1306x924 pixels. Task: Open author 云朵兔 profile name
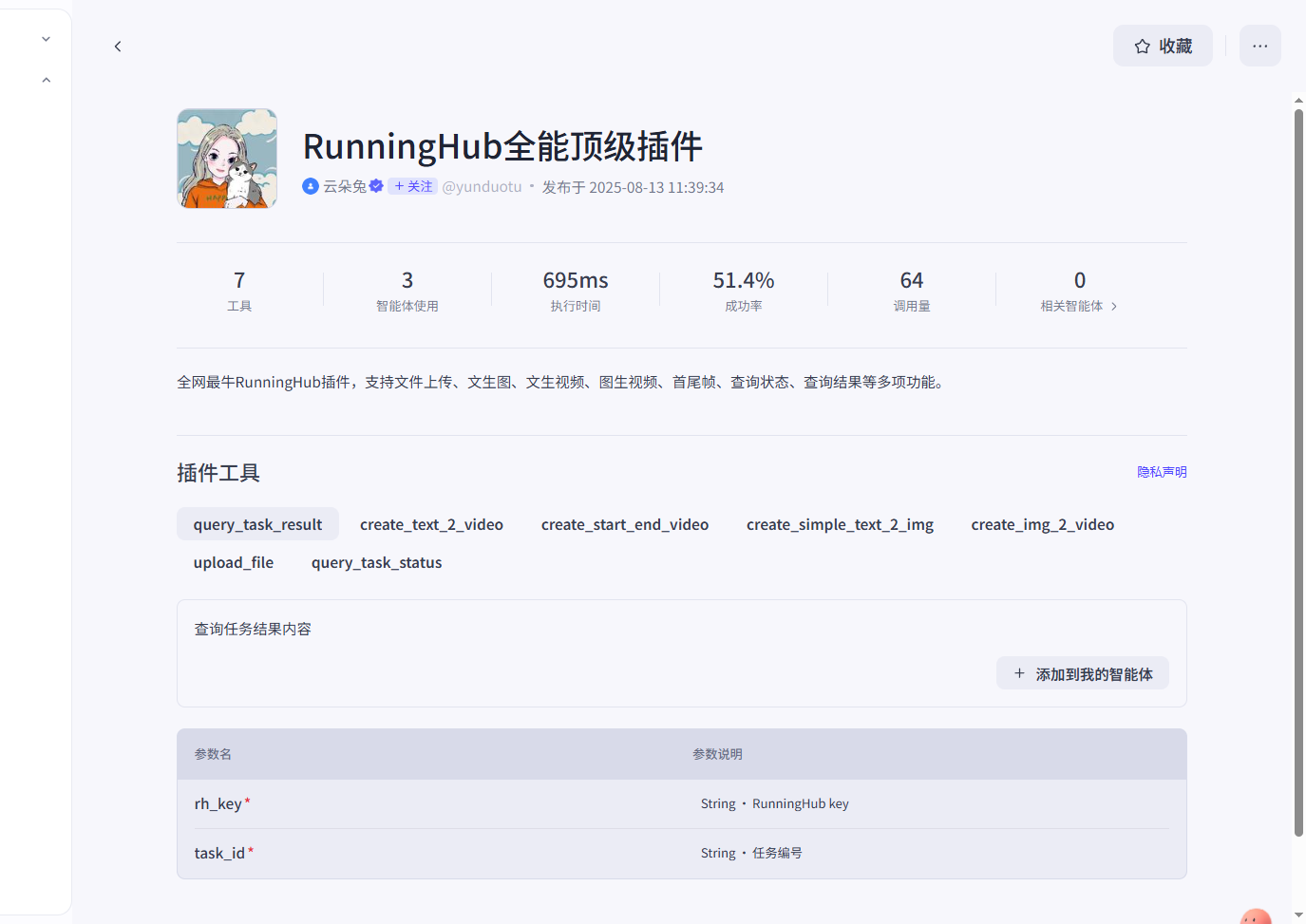point(345,186)
